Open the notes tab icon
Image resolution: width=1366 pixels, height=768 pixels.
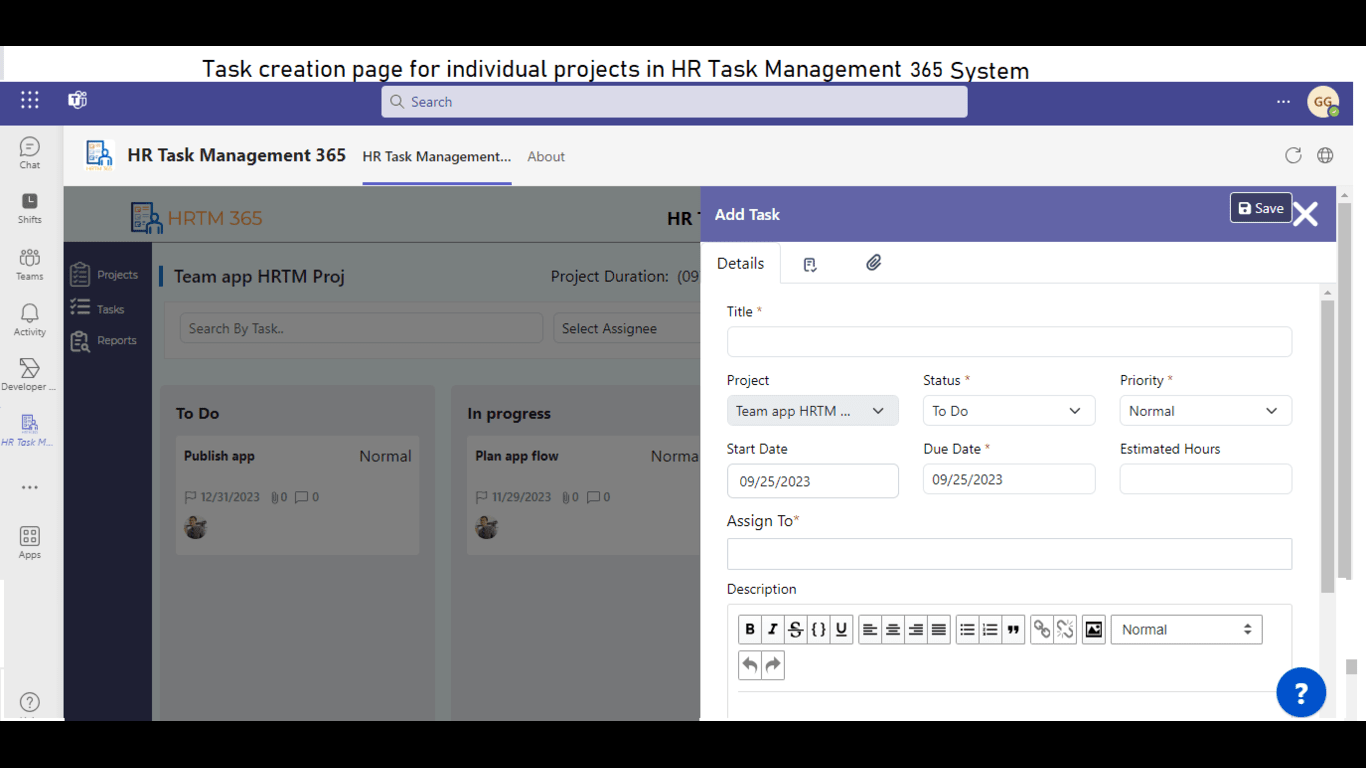point(810,264)
